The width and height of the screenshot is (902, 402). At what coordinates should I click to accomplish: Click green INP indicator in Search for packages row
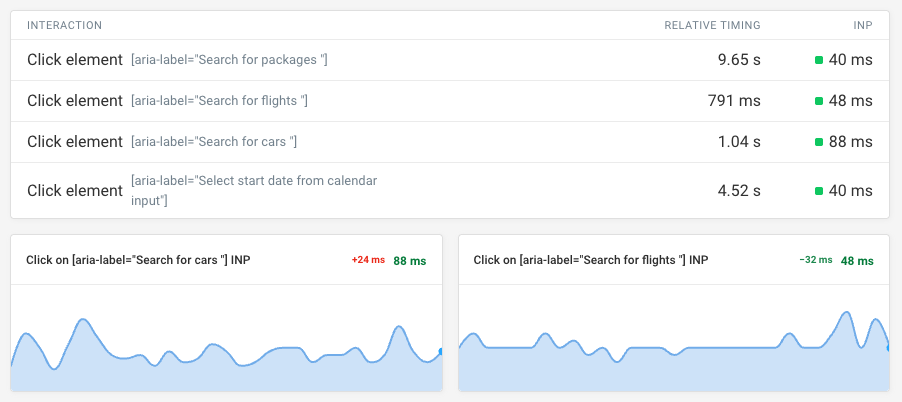(x=819, y=60)
